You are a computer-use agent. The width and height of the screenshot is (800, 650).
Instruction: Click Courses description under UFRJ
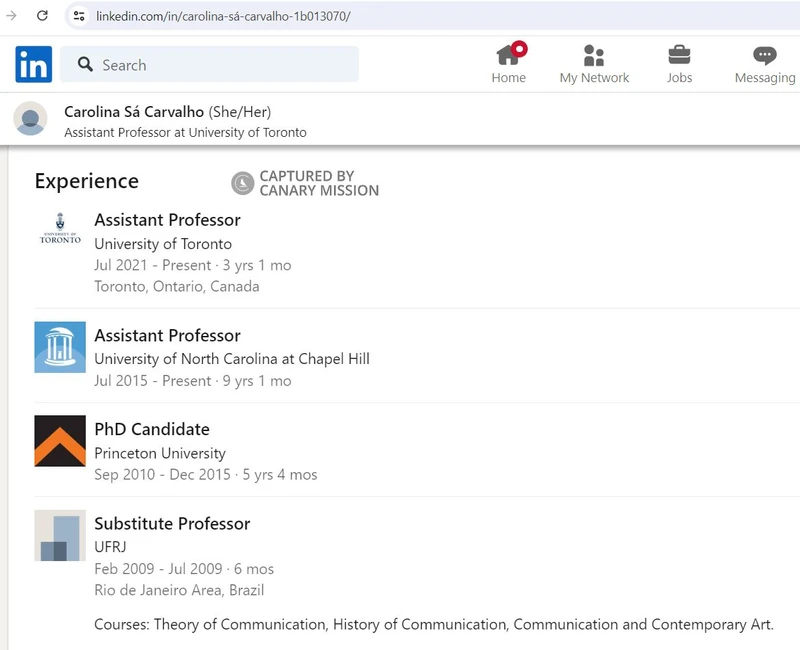pos(434,624)
